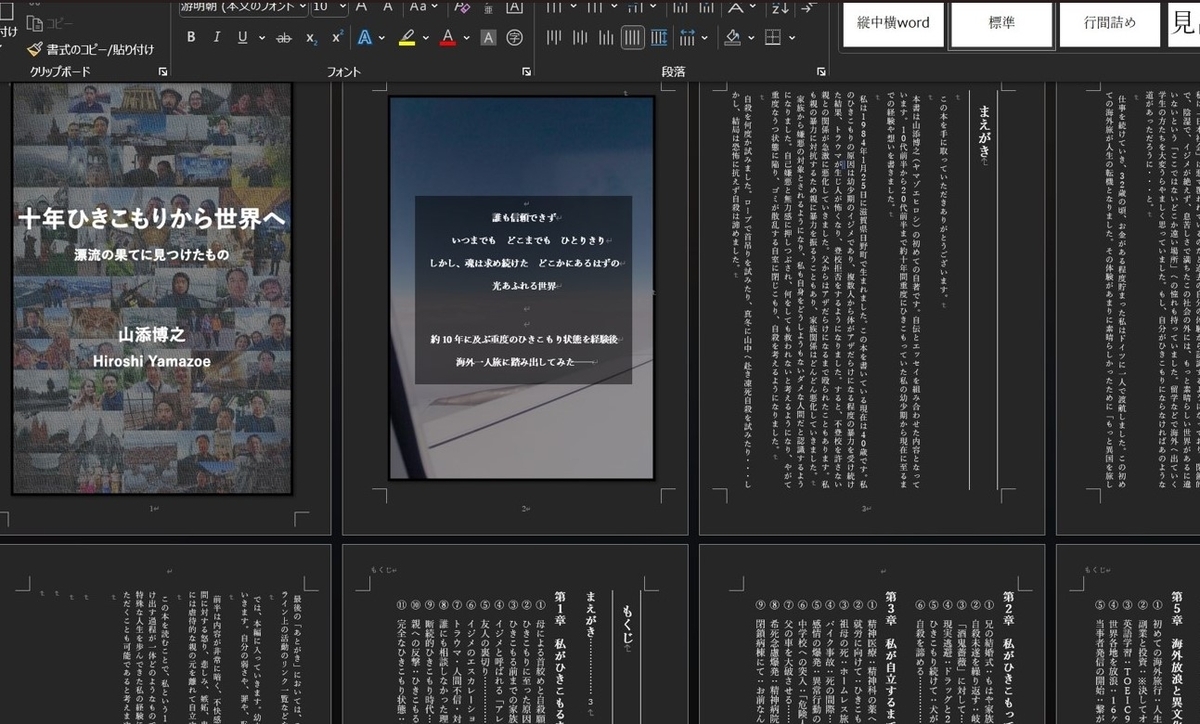Image resolution: width=1200 pixels, height=724 pixels.
Task: Click the cover title 十年ひきこもりから世界へ
Action: [x=151, y=219]
